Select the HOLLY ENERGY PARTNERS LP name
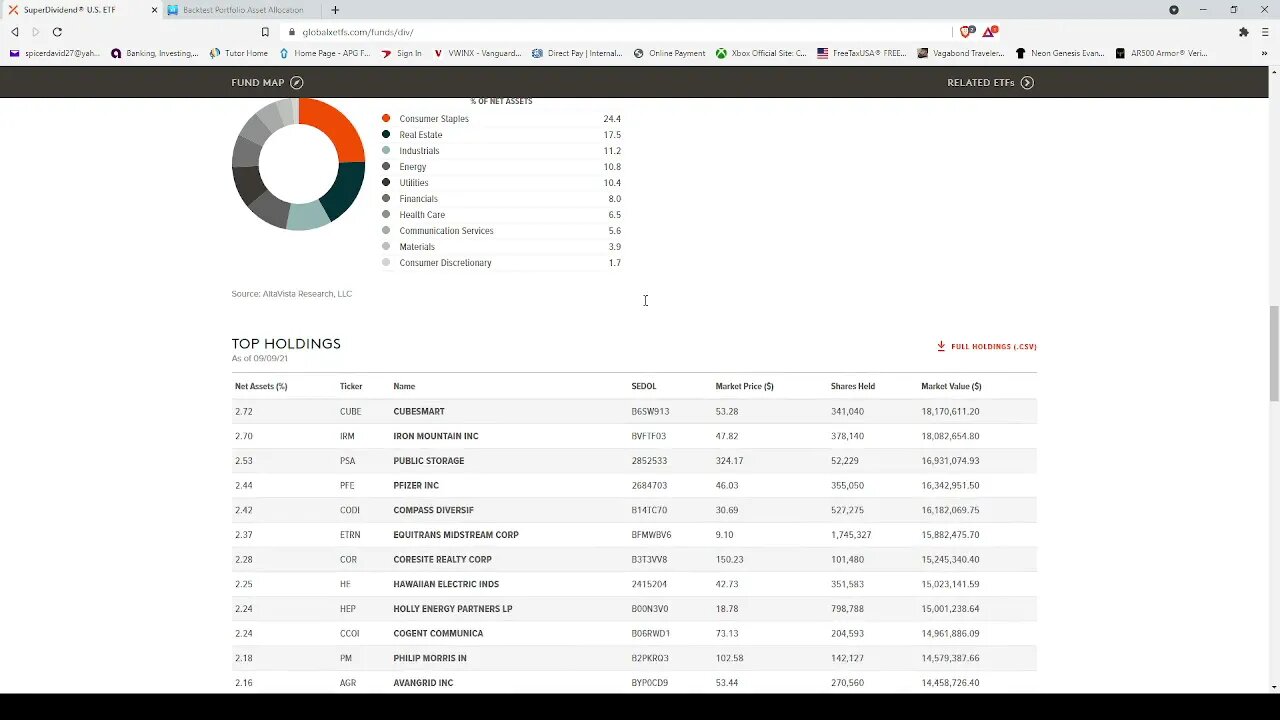The image size is (1280, 720). (x=453, y=609)
